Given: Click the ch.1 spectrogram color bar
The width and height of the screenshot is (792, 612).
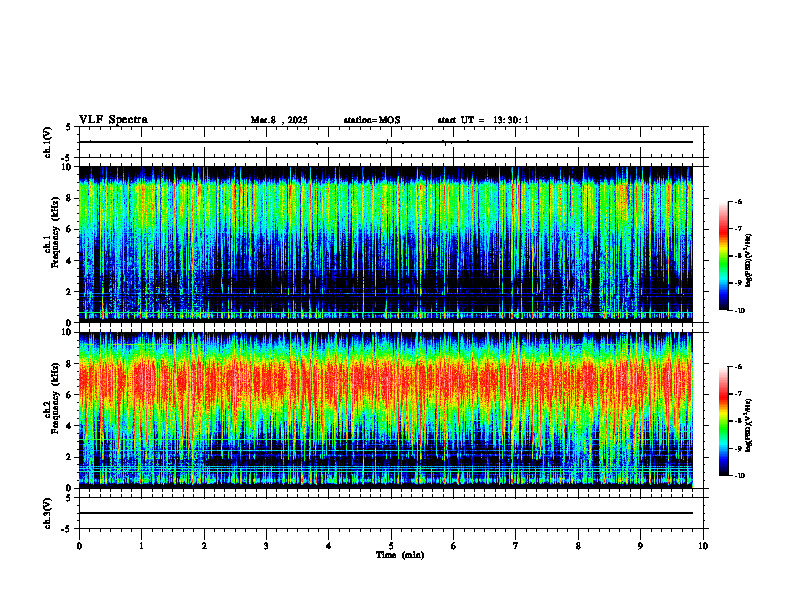Looking at the screenshot, I should tap(724, 256).
